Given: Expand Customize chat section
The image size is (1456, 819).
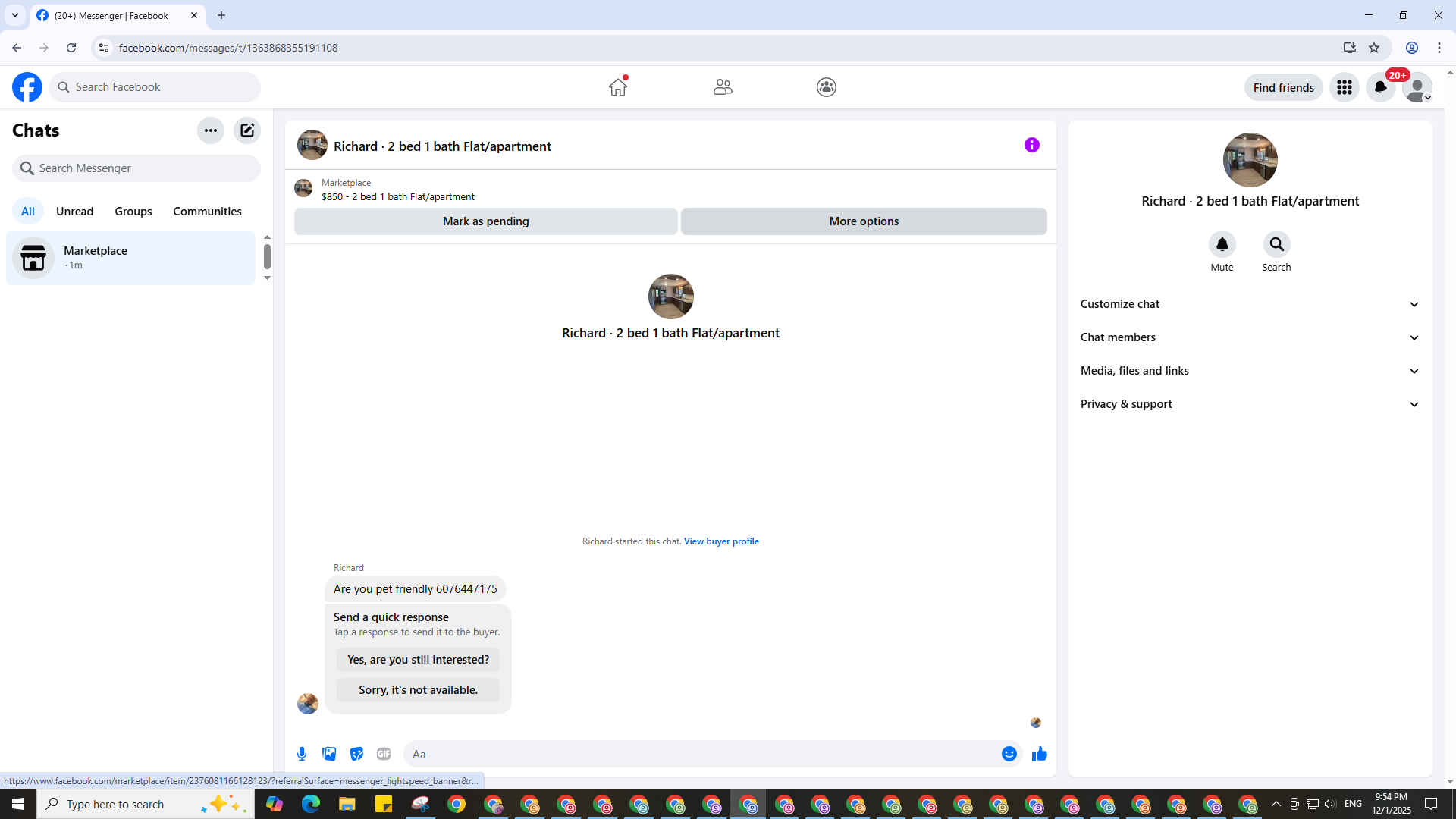Looking at the screenshot, I should pos(1250,304).
